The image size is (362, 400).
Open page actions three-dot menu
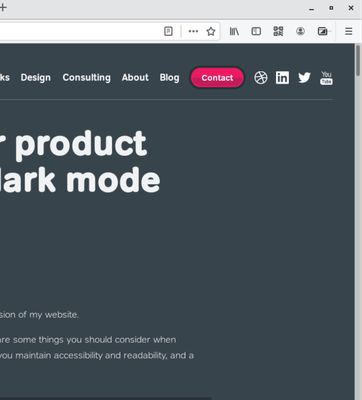point(193,31)
